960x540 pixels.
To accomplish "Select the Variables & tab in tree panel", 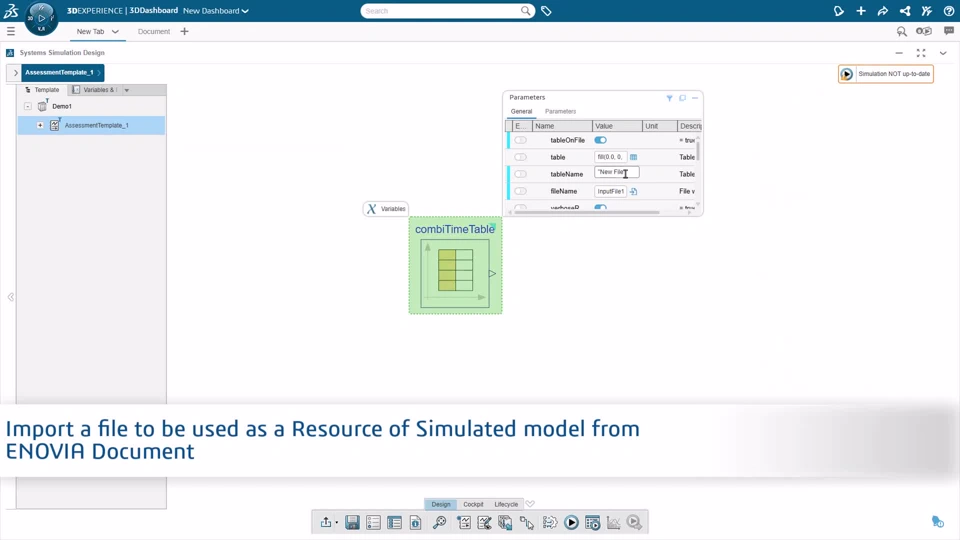I will coord(95,90).
